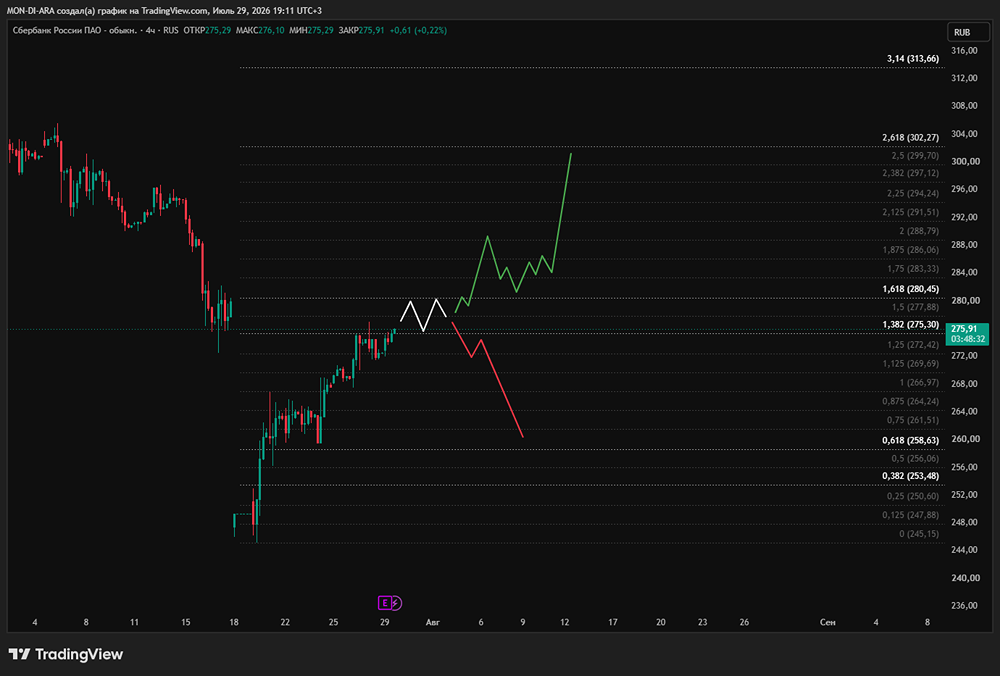Select the red bearish projection line

488,379
